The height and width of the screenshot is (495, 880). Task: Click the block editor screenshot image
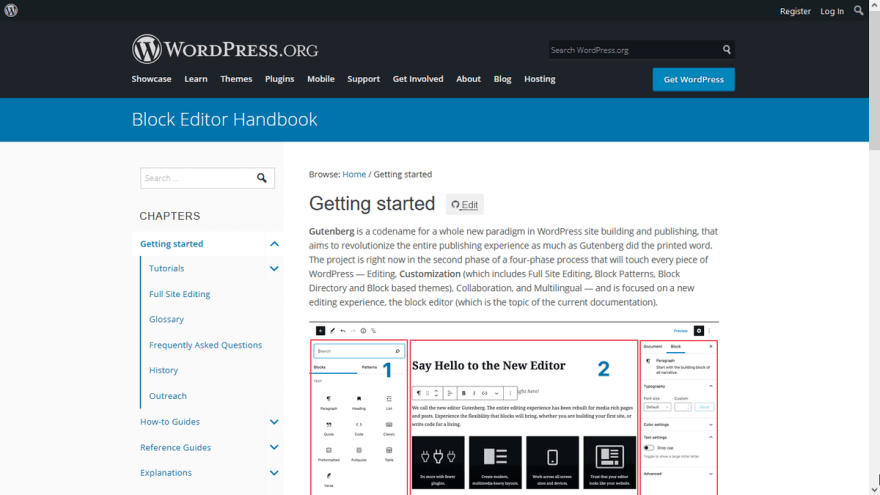click(x=514, y=409)
